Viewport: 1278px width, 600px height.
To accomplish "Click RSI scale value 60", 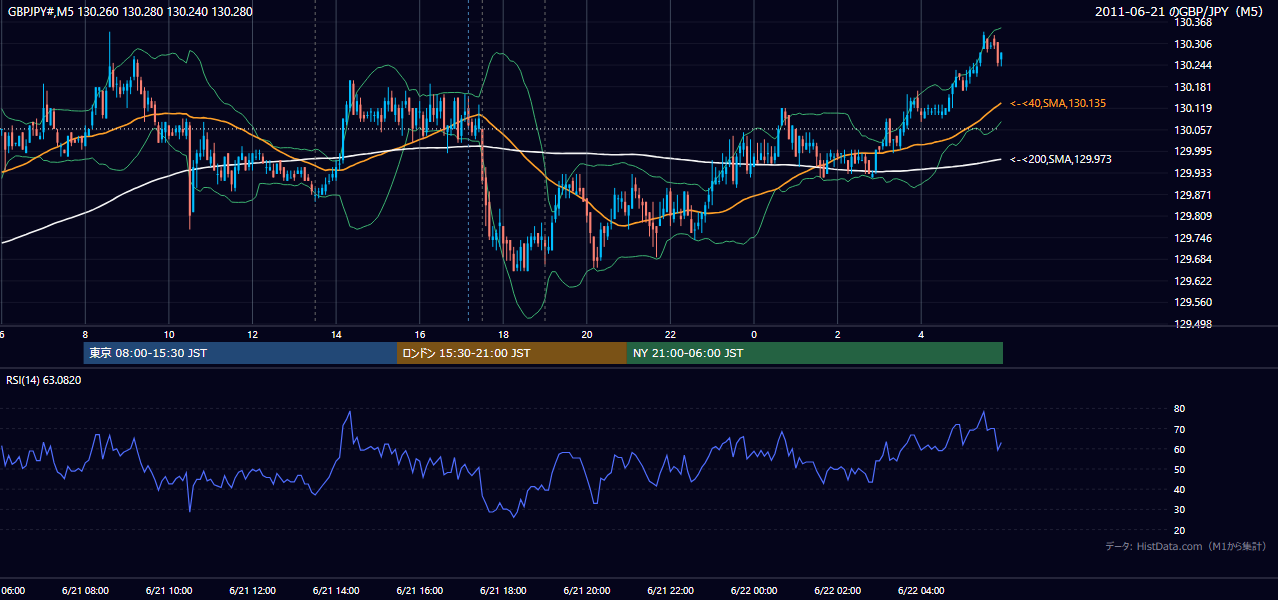I will (1180, 449).
